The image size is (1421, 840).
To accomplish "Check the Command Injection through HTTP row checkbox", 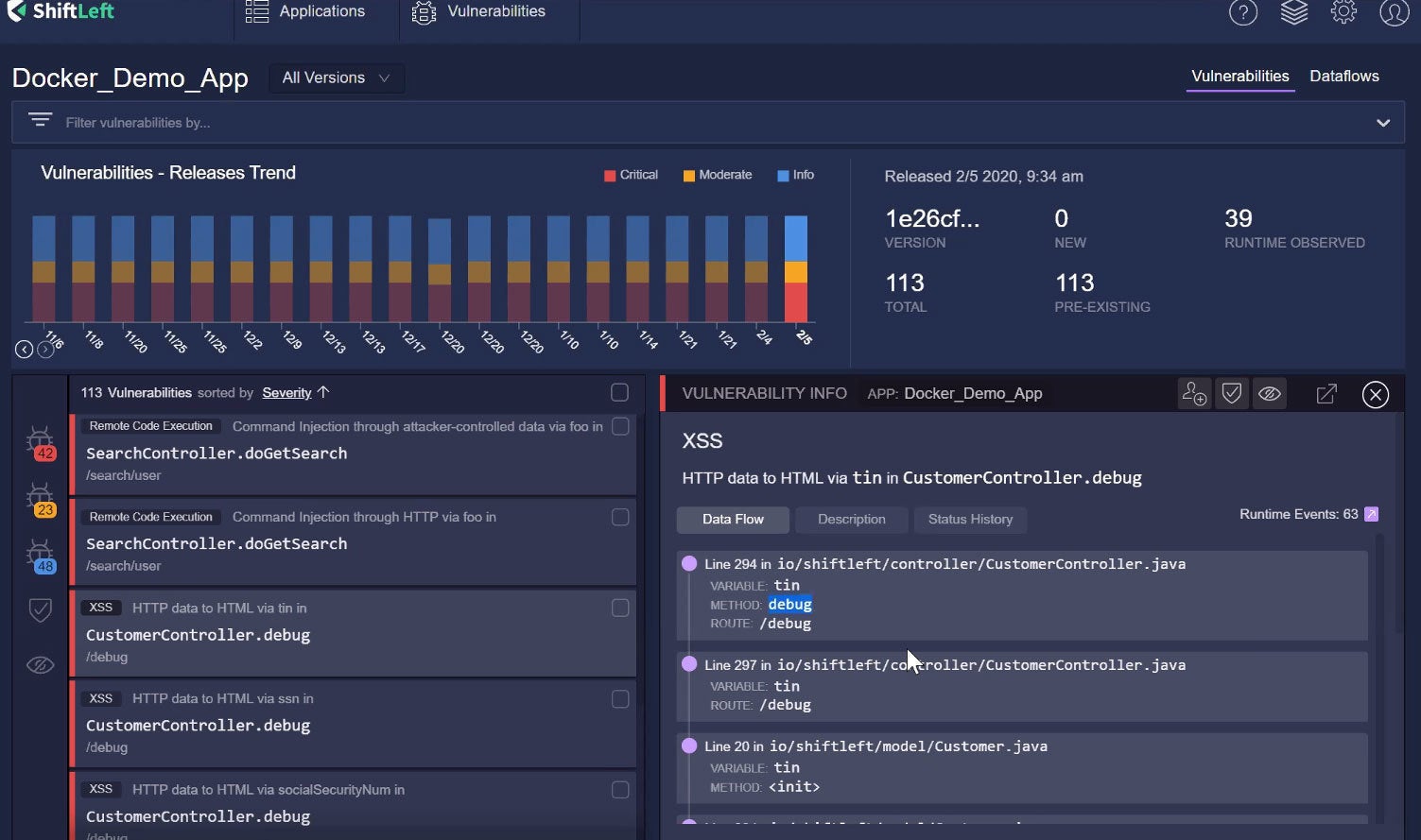I will coord(620,517).
